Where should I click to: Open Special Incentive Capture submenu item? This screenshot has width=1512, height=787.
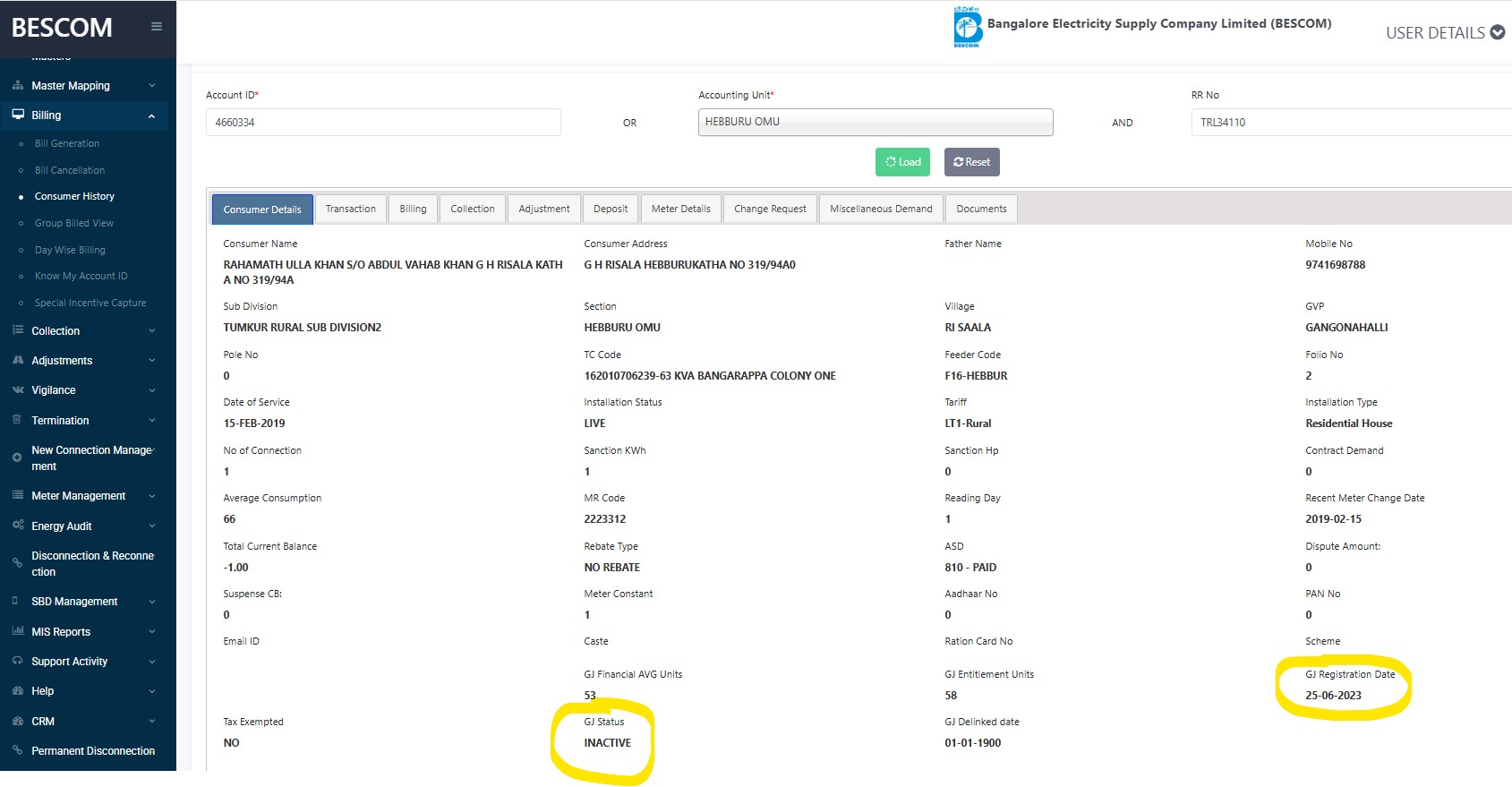tap(90, 303)
